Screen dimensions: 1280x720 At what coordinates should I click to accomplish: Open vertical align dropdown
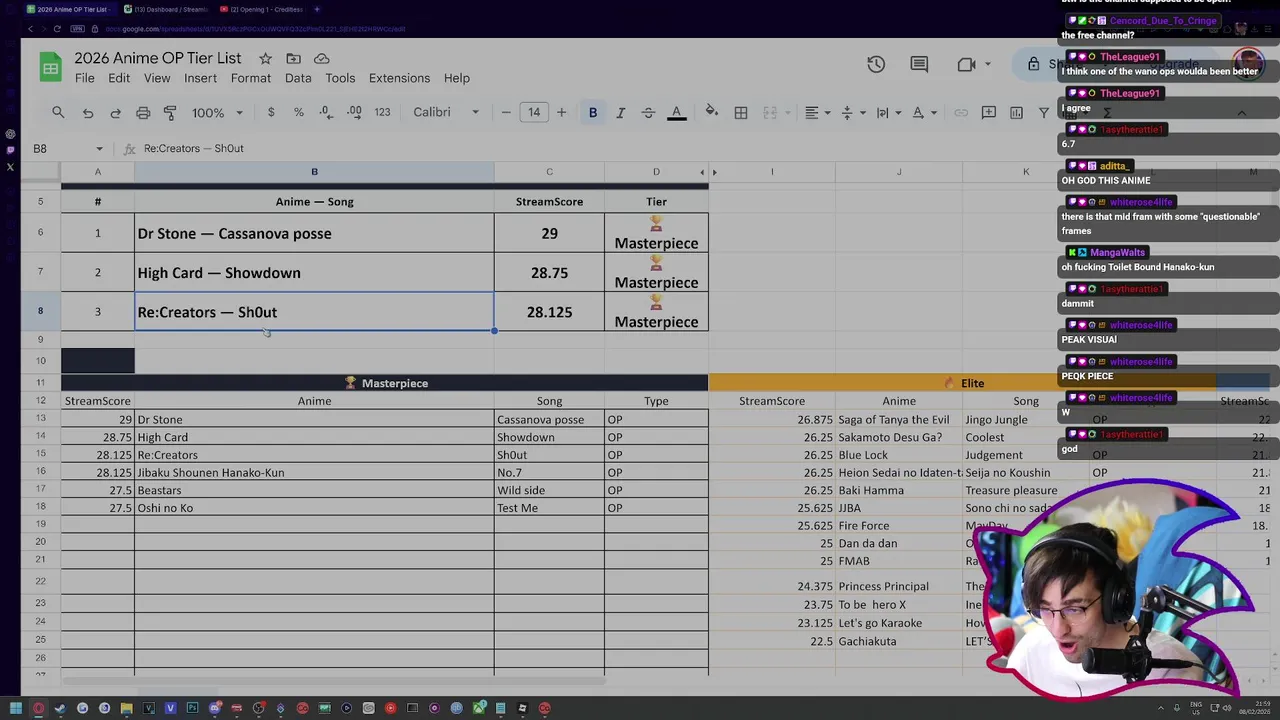click(852, 113)
